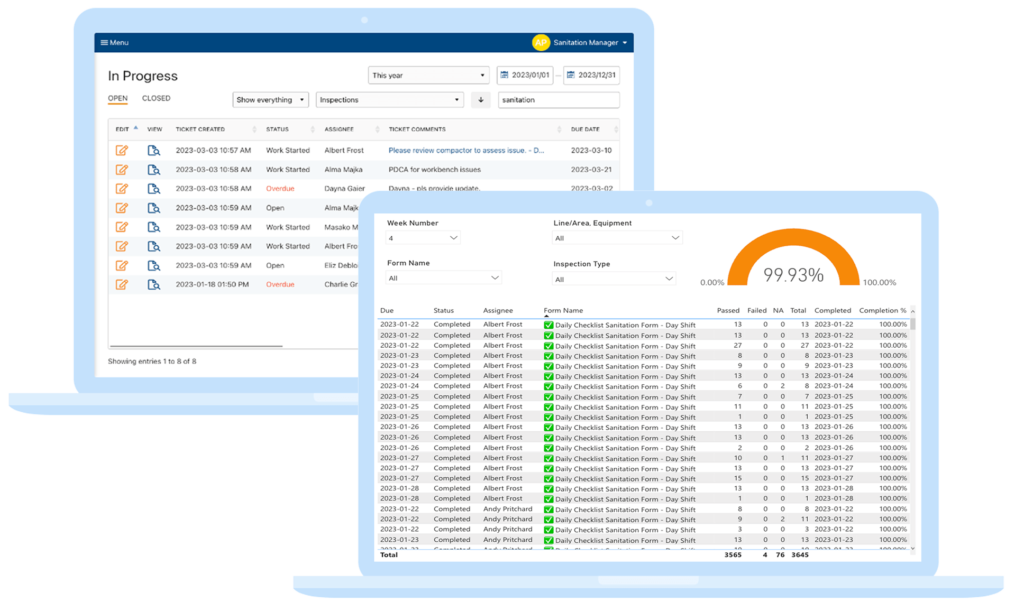Viewport: 1024px width, 611px height.
Task: Sort tickets by Ticket Created column header
Action: [x=200, y=129]
